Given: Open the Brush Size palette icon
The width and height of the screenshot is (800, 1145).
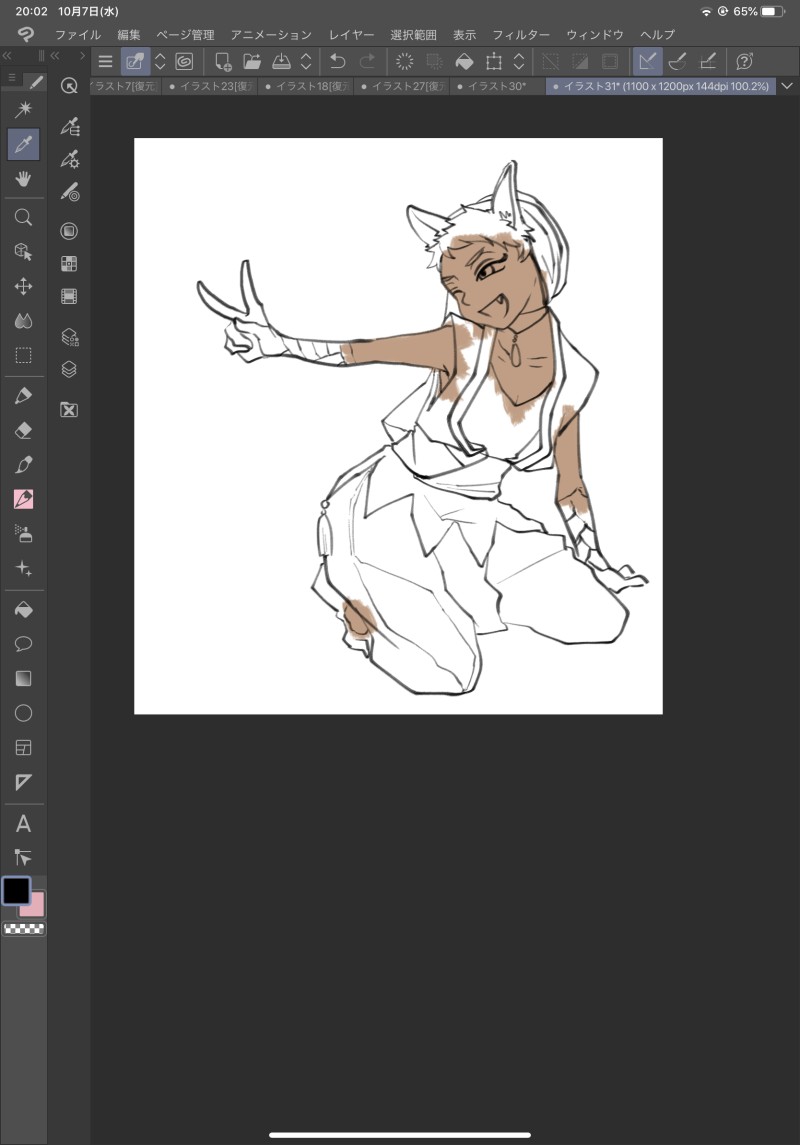Looking at the screenshot, I should tap(69, 192).
